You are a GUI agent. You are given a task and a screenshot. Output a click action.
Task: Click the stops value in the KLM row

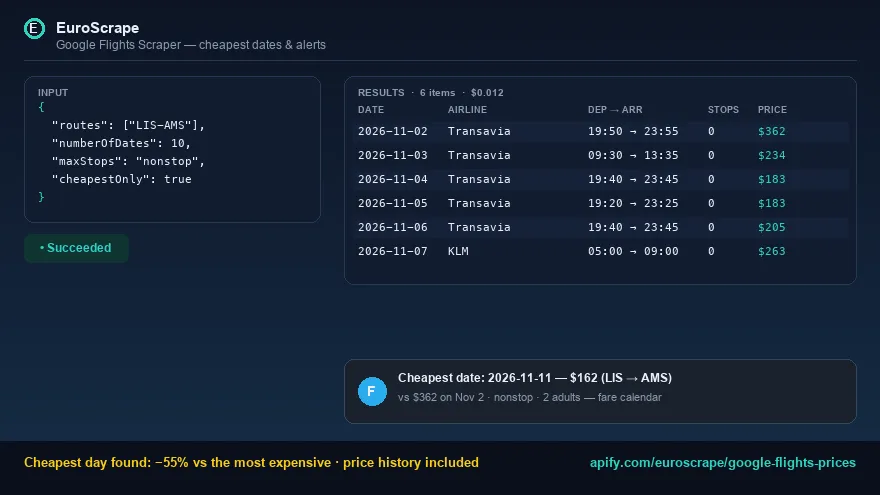pyautogui.click(x=711, y=251)
